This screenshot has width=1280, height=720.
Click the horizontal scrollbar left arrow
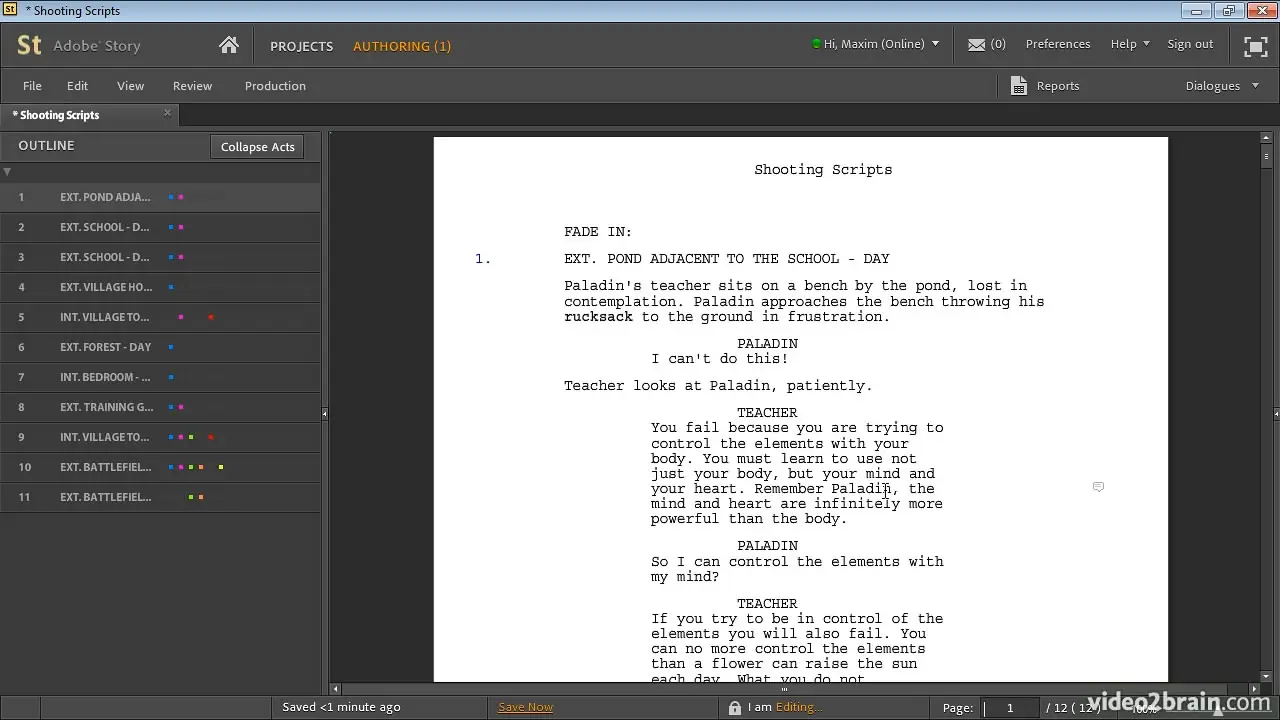(x=336, y=689)
